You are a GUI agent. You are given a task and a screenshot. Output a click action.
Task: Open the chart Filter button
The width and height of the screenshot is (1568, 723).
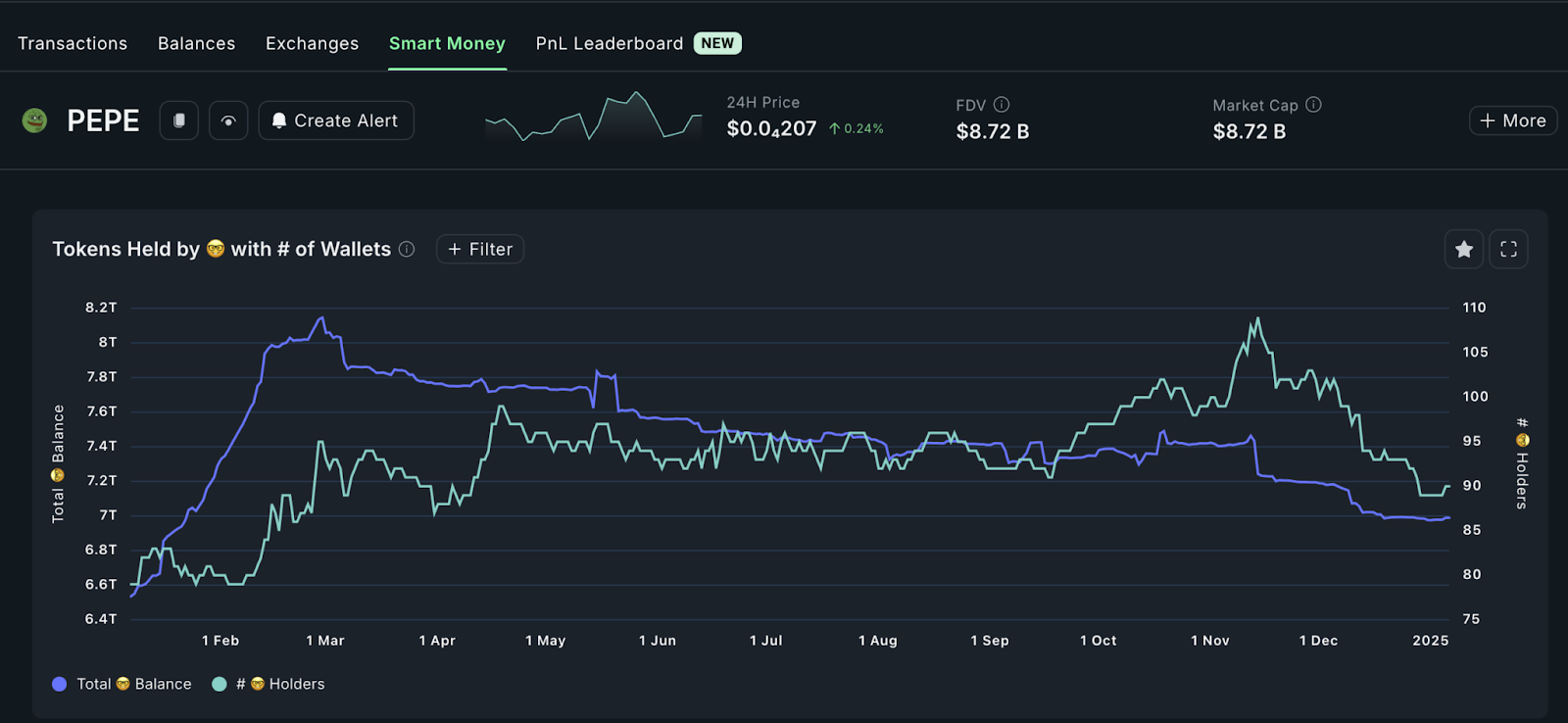480,250
